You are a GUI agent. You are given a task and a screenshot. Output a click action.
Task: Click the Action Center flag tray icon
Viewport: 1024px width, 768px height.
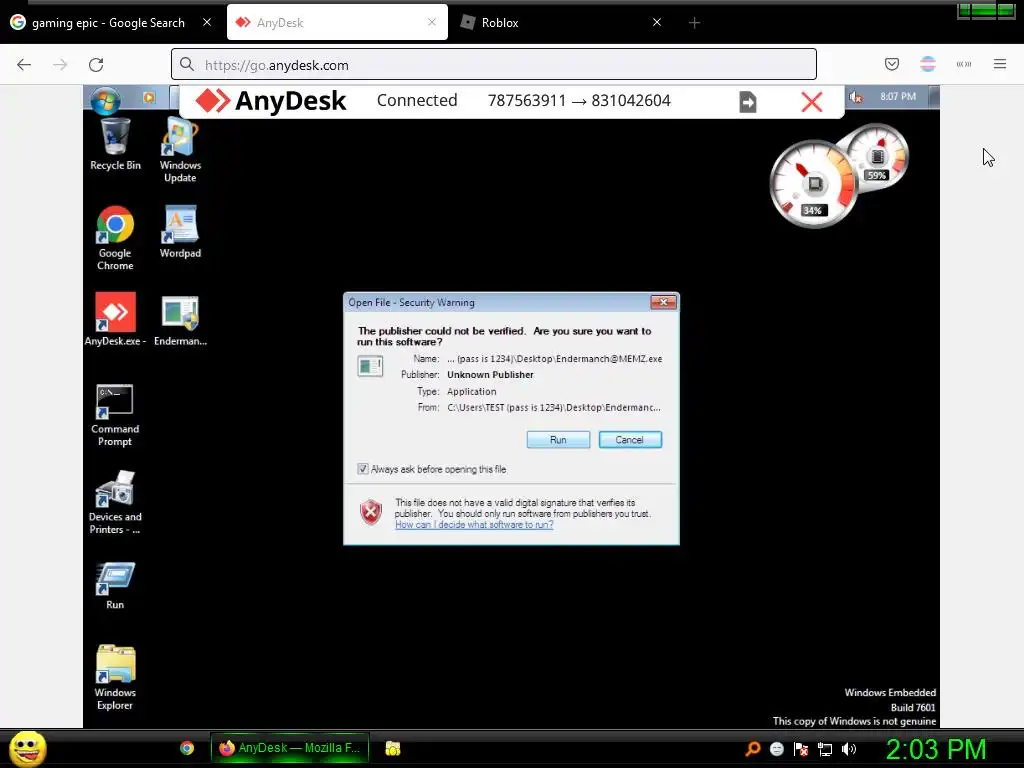pyautogui.click(x=801, y=749)
